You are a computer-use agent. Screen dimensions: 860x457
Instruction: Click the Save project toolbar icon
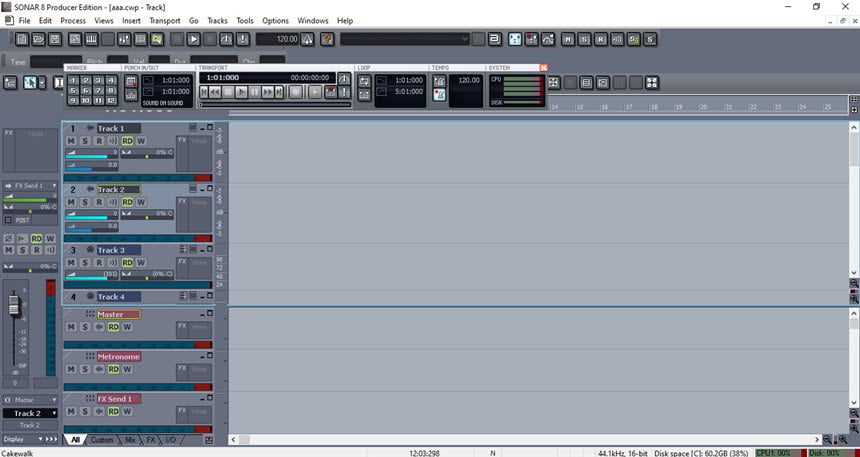(x=55, y=40)
